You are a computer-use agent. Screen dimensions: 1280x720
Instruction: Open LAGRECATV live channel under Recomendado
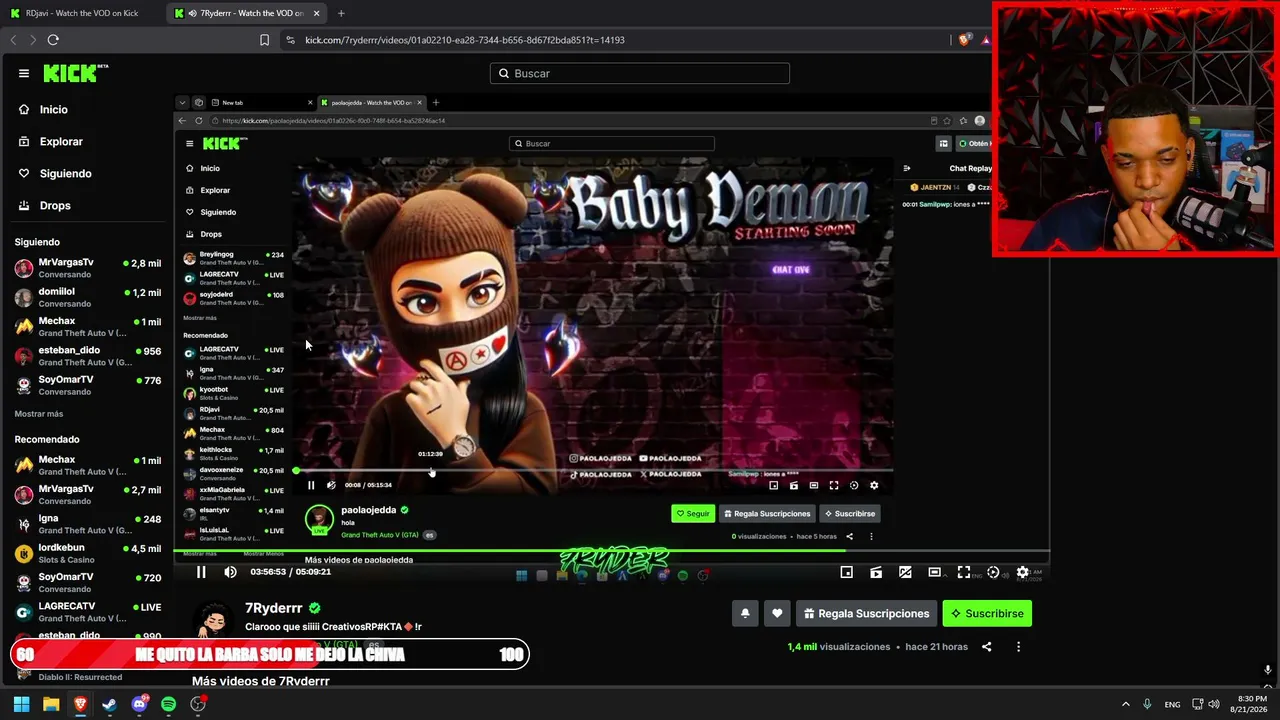tap(88, 612)
